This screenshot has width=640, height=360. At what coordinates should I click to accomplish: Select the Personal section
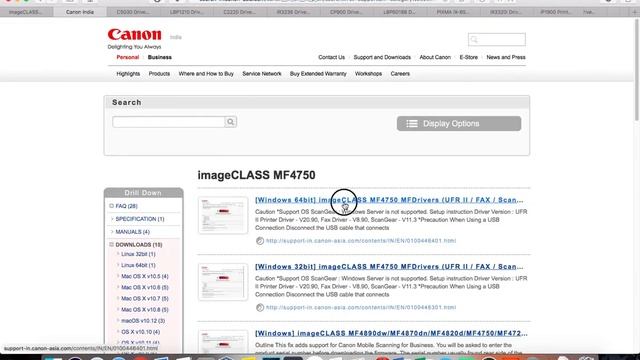coord(128,57)
